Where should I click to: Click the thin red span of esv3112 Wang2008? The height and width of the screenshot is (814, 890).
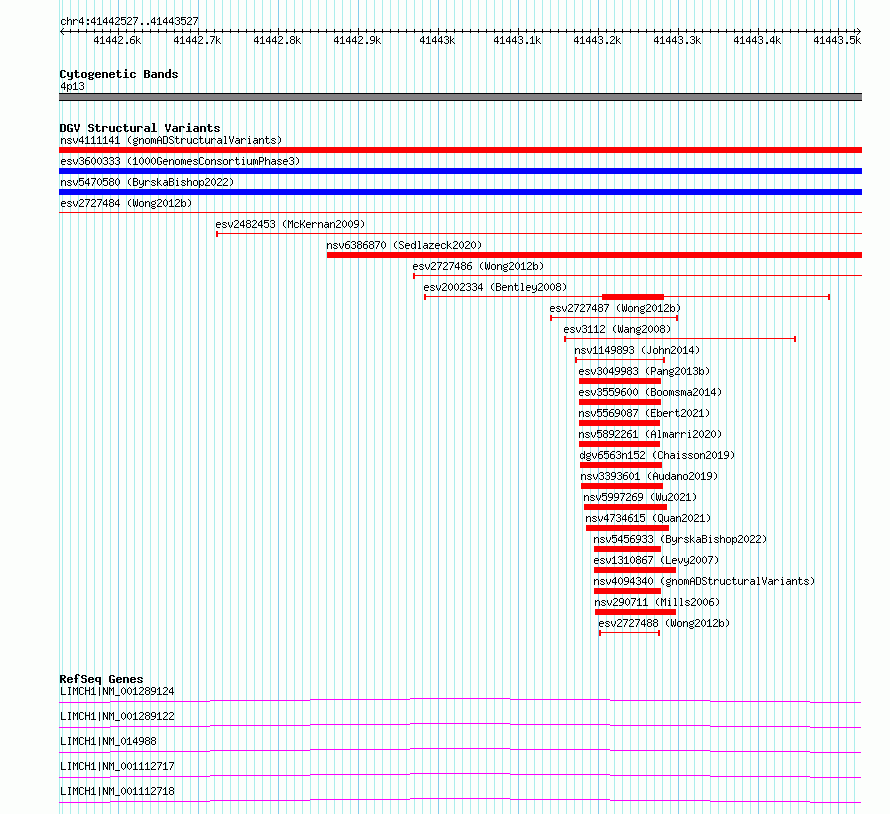point(680,339)
